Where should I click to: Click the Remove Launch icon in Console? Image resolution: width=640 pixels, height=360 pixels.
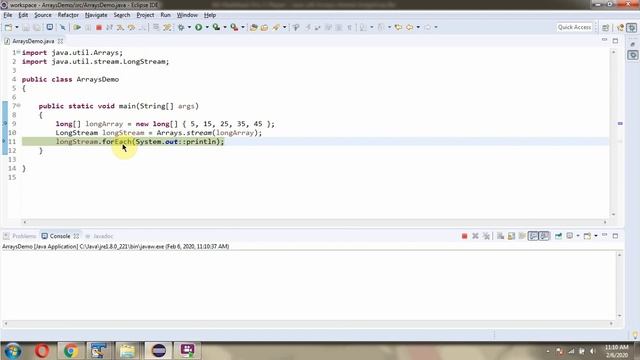click(x=475, y=236)
